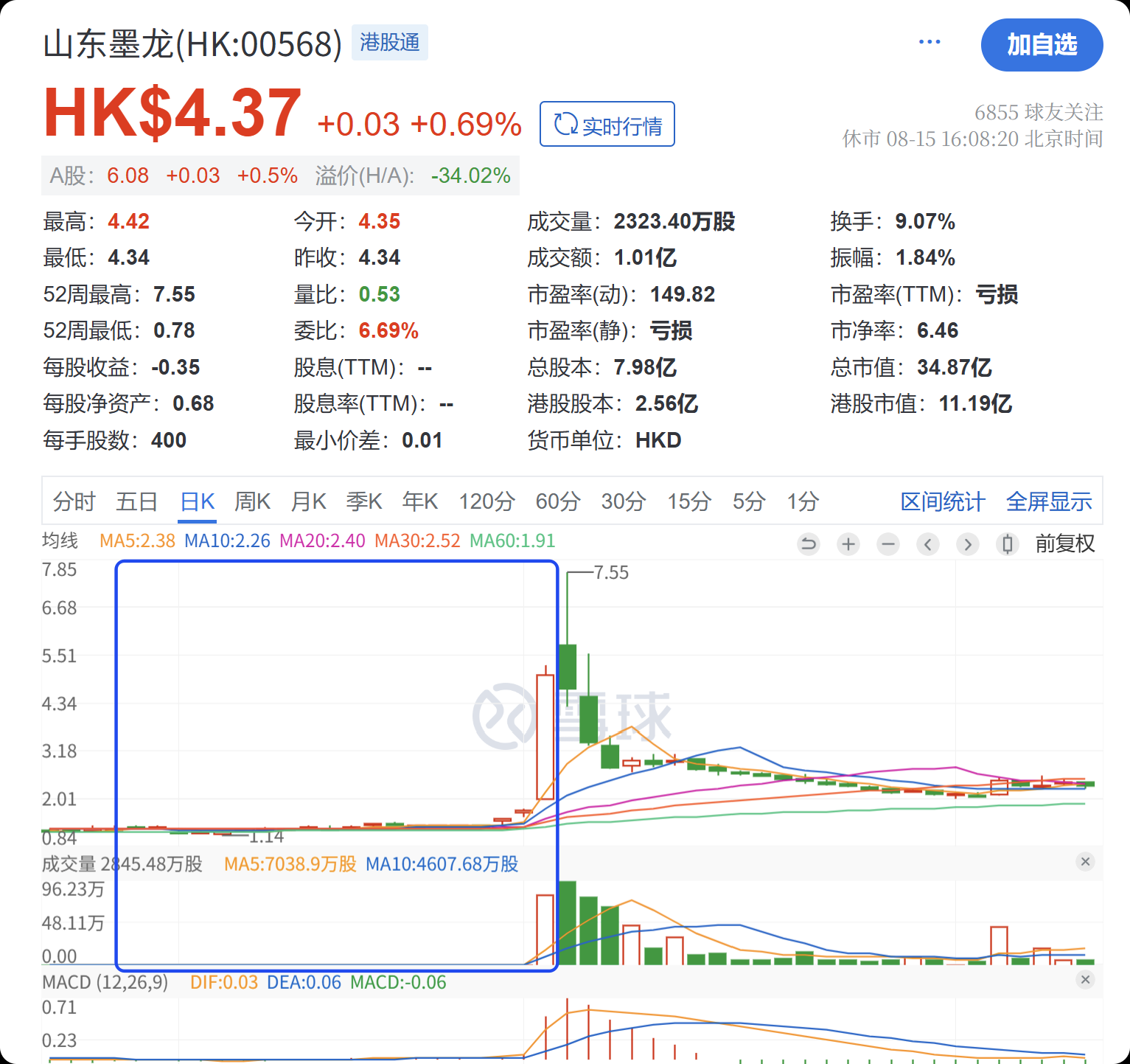Click the 市盈率(动) value 149.82

click(x=682, y=294)
